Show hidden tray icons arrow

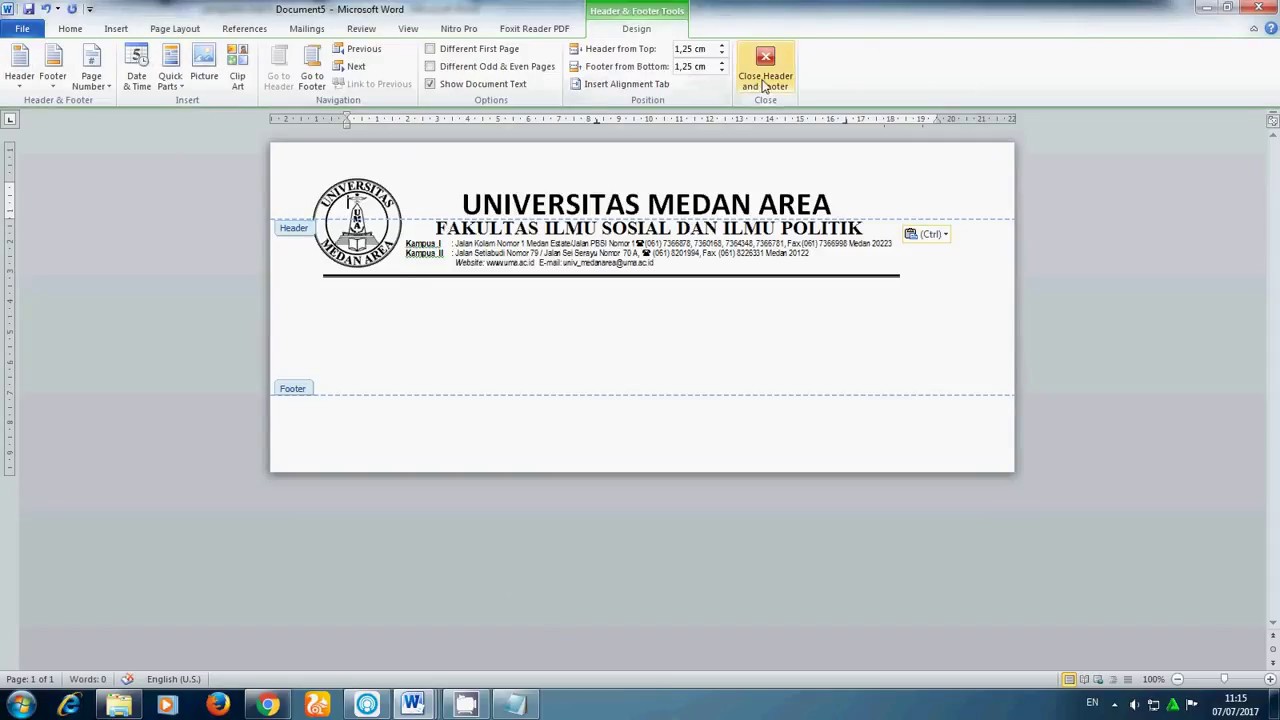tap(1114, 705)
